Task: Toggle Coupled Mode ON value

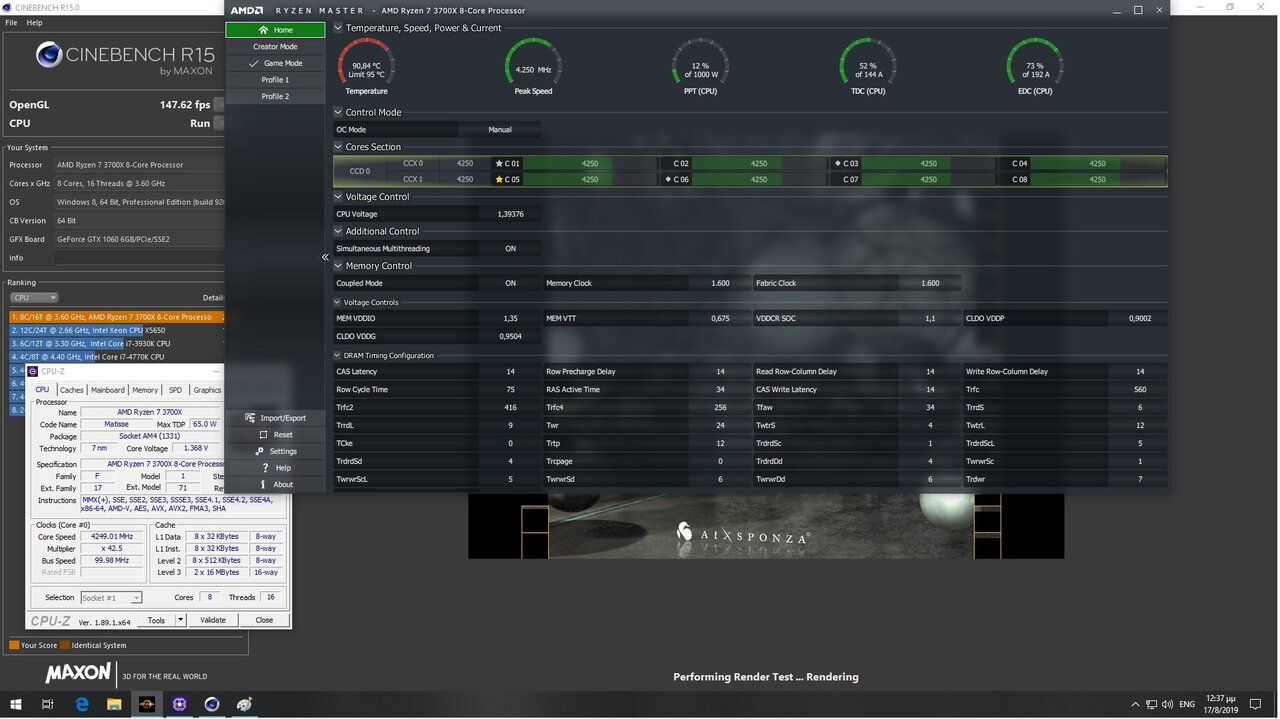Action: point(510,283)
